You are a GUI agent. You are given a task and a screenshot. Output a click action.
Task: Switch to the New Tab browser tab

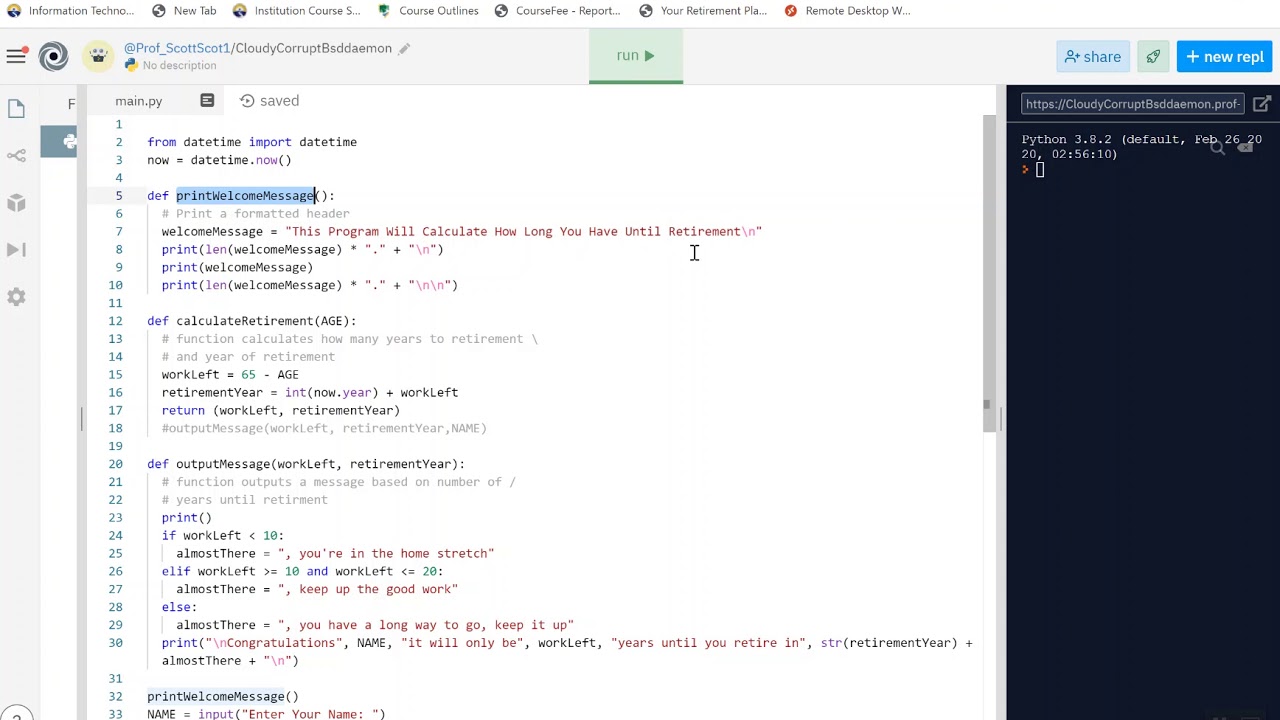(184, 10)
